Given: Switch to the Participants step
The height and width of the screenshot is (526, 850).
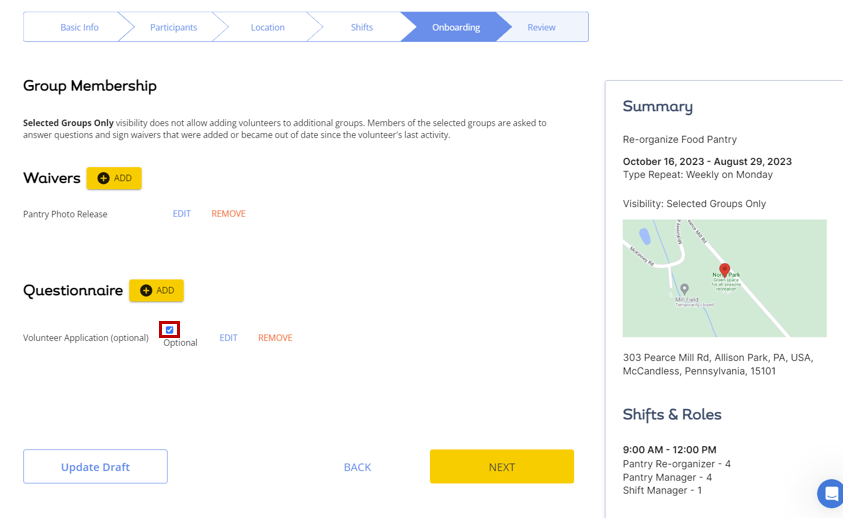Looking at the screenshot, I should (173, 27).
